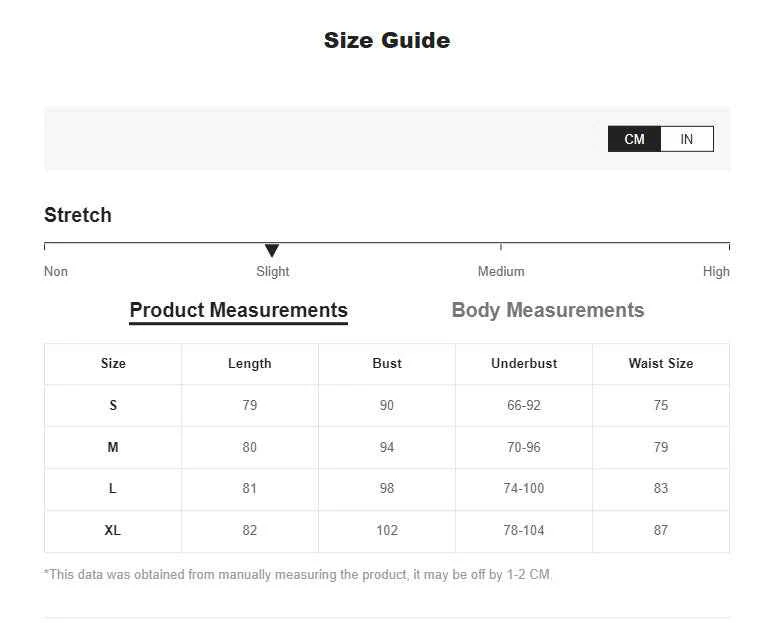Select the Medium tick on stretch scale

click(x=501, y=246)
